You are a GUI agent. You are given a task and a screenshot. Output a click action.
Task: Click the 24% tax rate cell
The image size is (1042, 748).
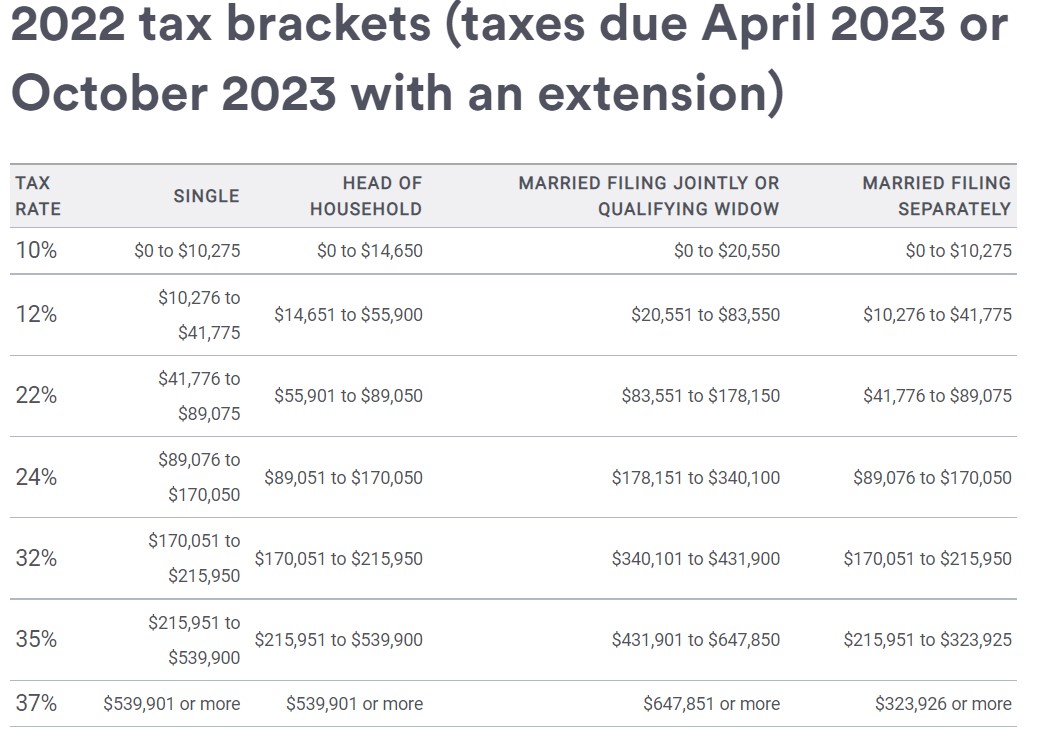click(x=37, y=478)
